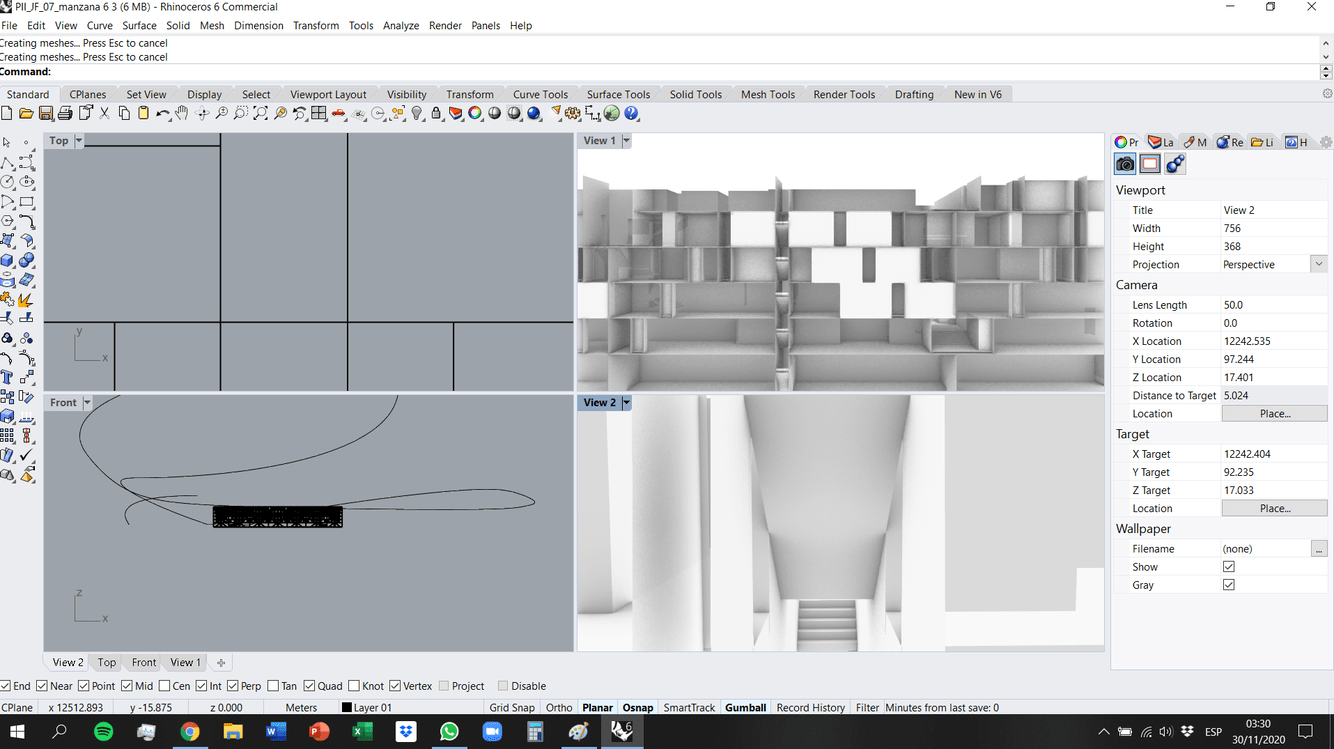Disable the End osnap checkbox
Image resolution: width=1334 pixels, height=749 pixels.
click(6, 685)
